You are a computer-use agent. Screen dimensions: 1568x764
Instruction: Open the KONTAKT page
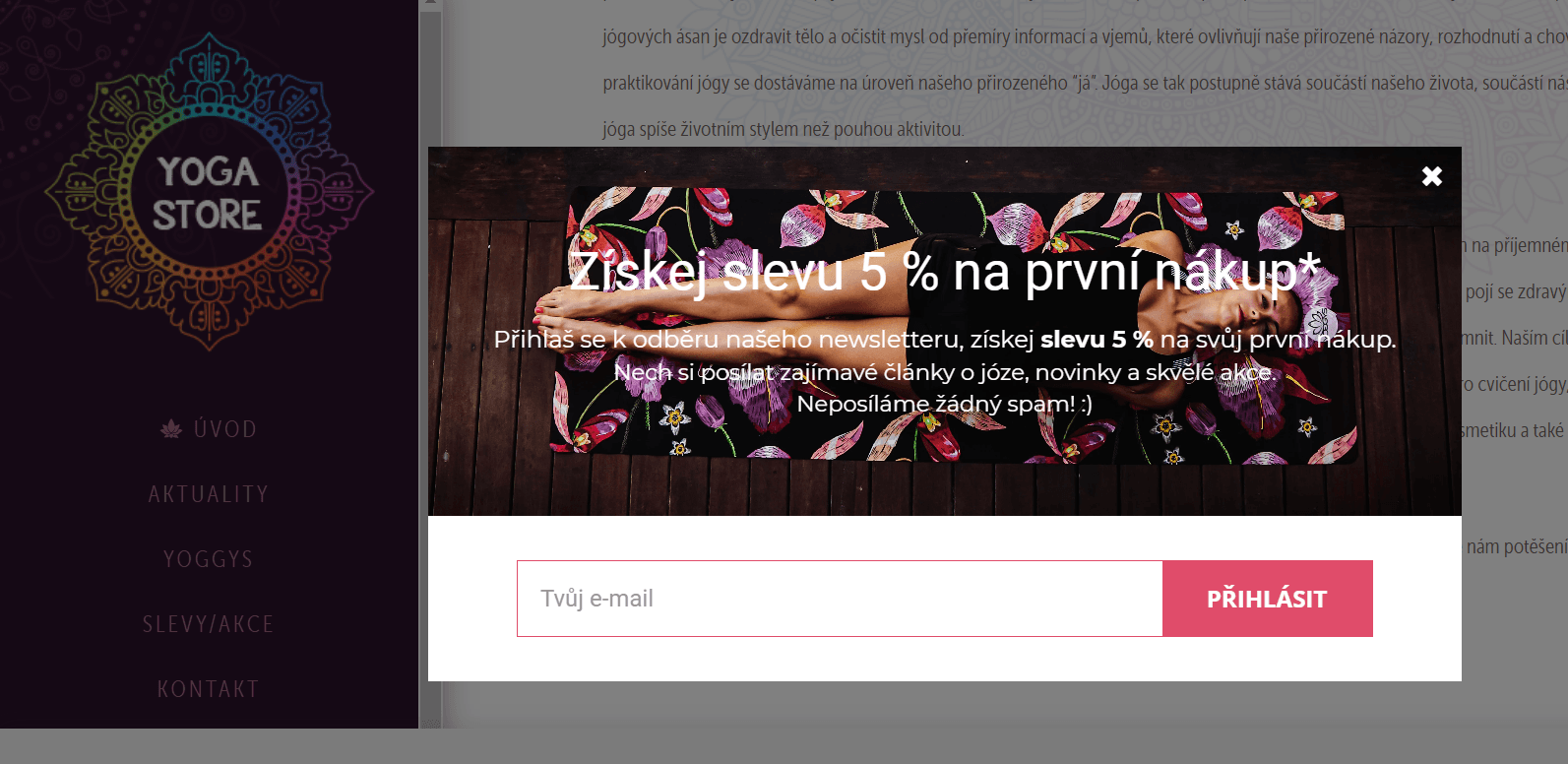pyautogui.click(x=209, y=689)
